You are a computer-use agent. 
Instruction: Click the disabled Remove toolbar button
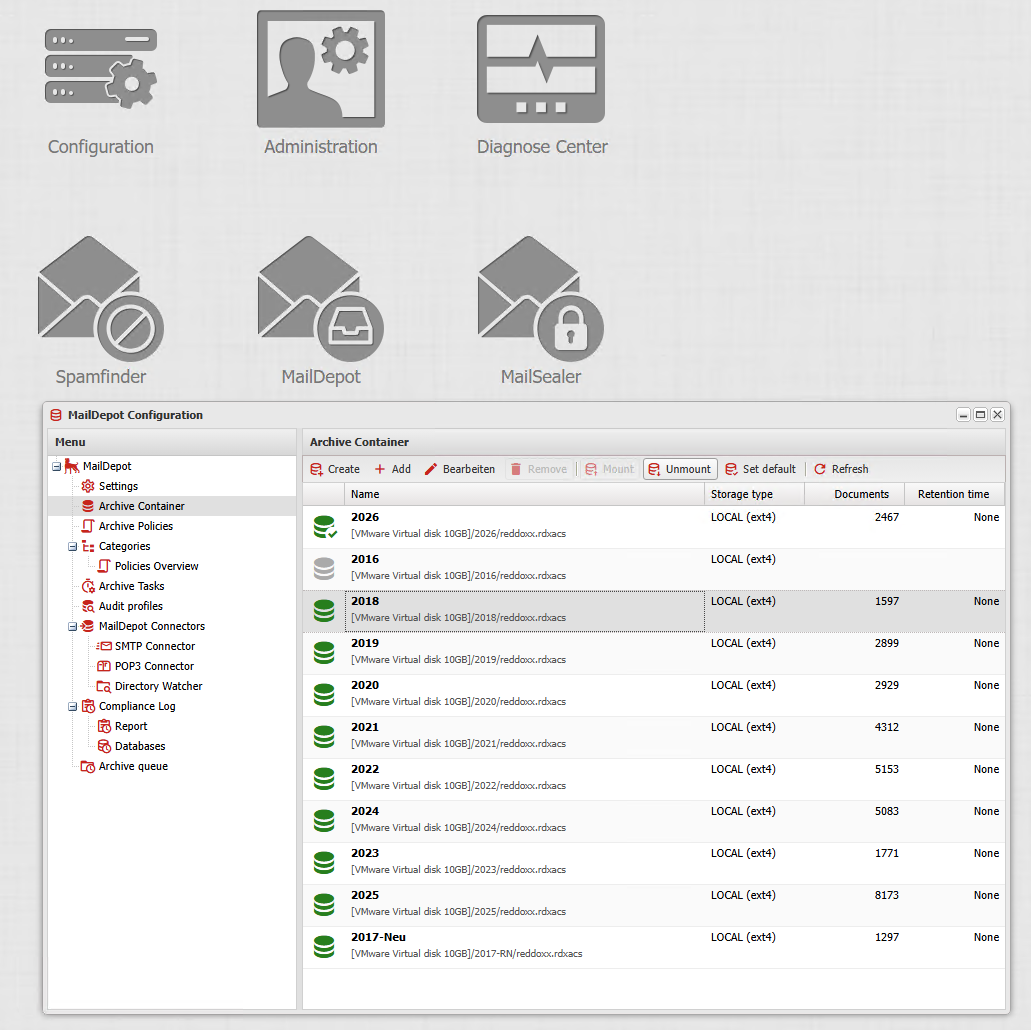539,469
